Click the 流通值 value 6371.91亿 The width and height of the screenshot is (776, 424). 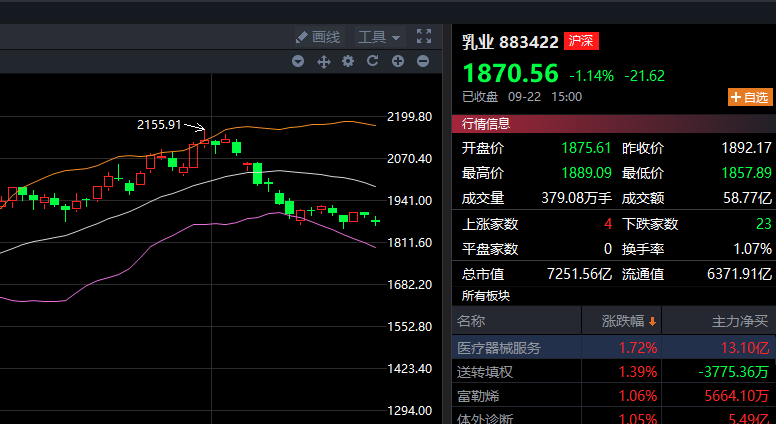739,274
